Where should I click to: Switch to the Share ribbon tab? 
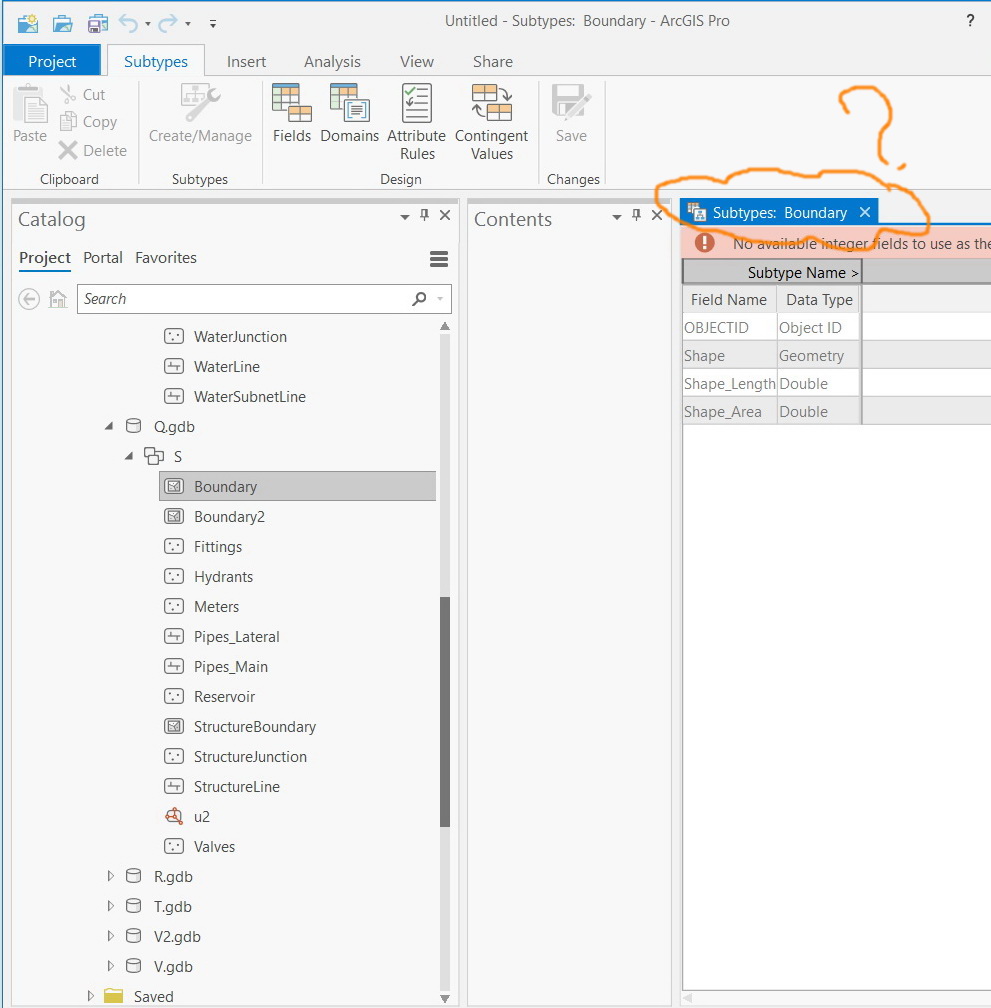(493, 61)
